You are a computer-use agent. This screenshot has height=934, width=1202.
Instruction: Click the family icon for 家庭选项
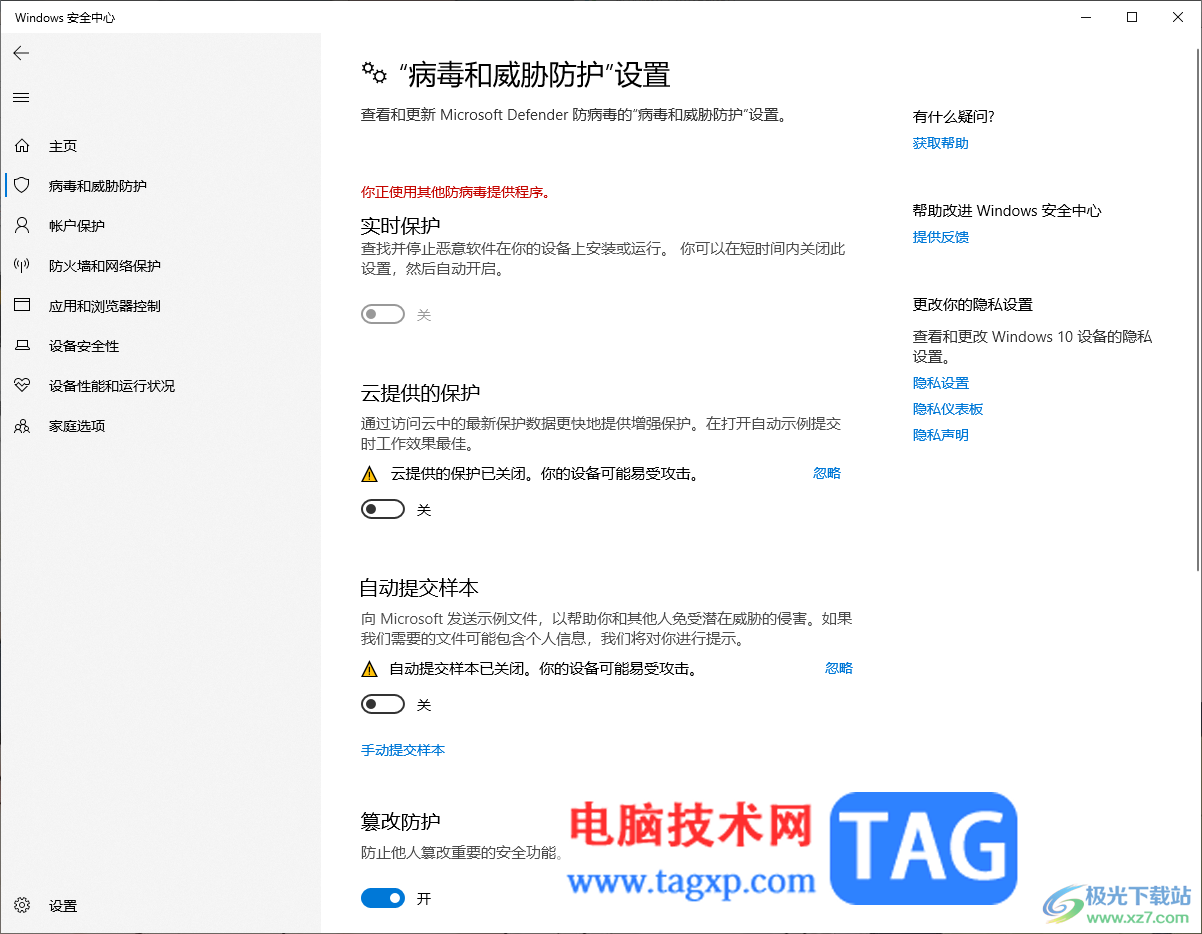pyautogui.click(x=22, y=426)
